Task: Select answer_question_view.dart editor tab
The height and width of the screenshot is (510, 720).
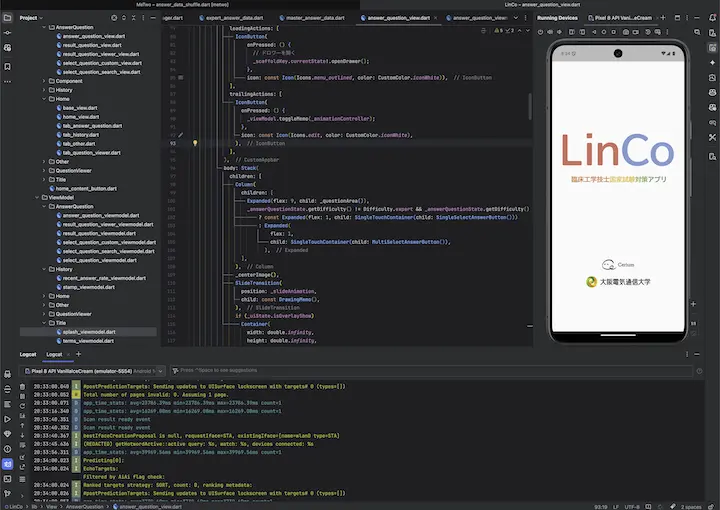Action: point(399,18)
